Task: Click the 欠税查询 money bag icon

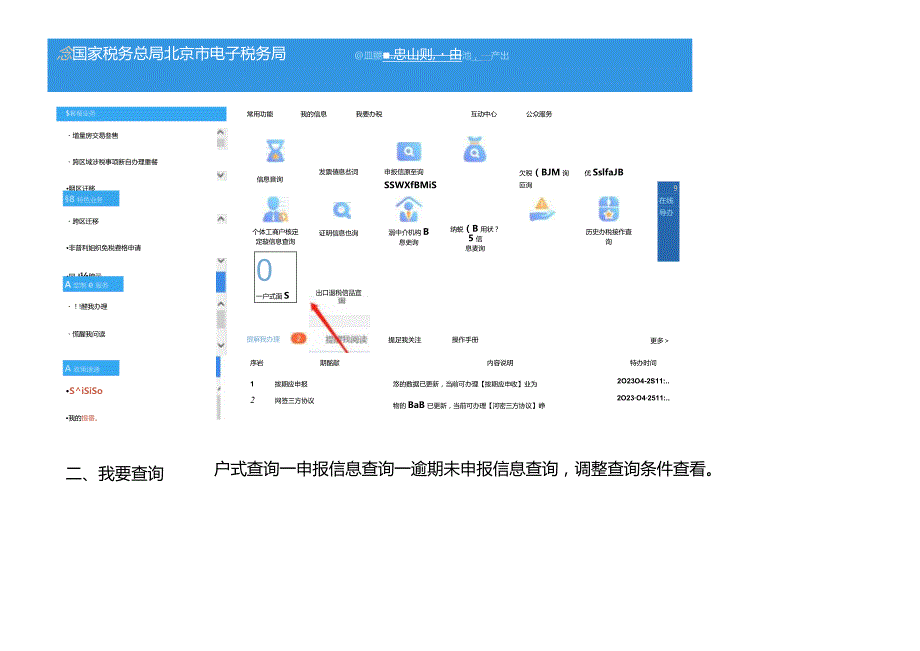Action: pyautogui.click(x=474, y=150)
